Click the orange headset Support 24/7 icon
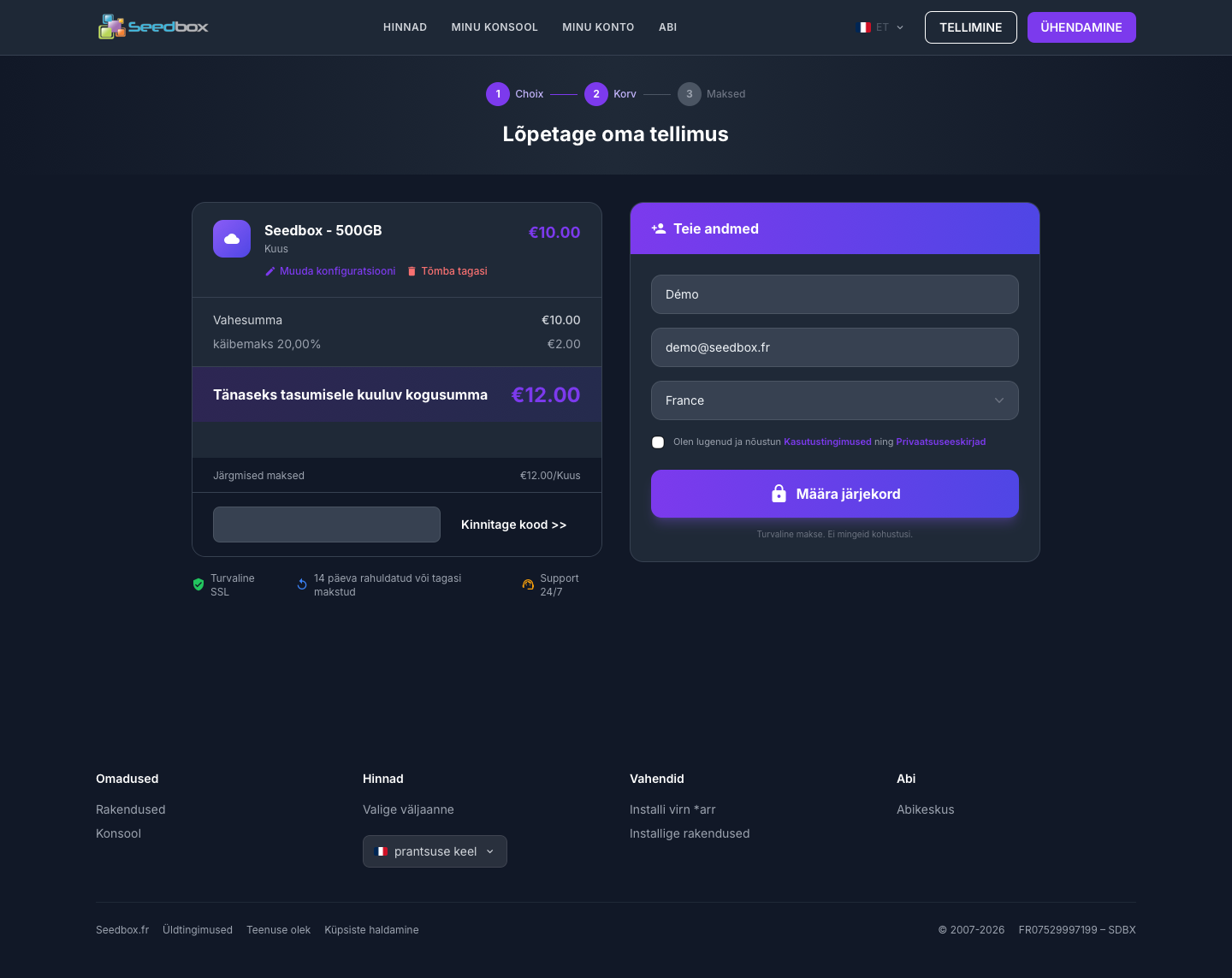1232x978 pixels. (528, 584)
